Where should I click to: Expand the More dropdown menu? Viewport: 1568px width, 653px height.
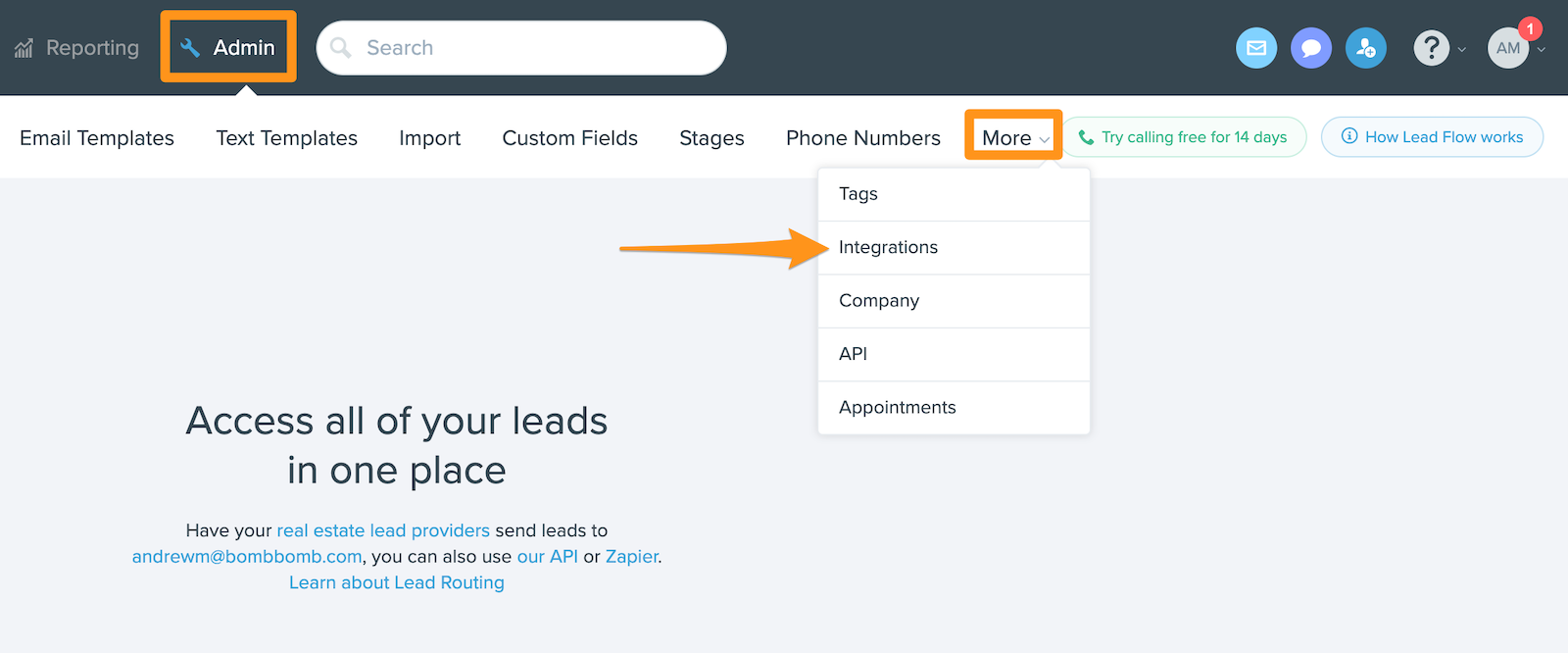click(1015, 138)
